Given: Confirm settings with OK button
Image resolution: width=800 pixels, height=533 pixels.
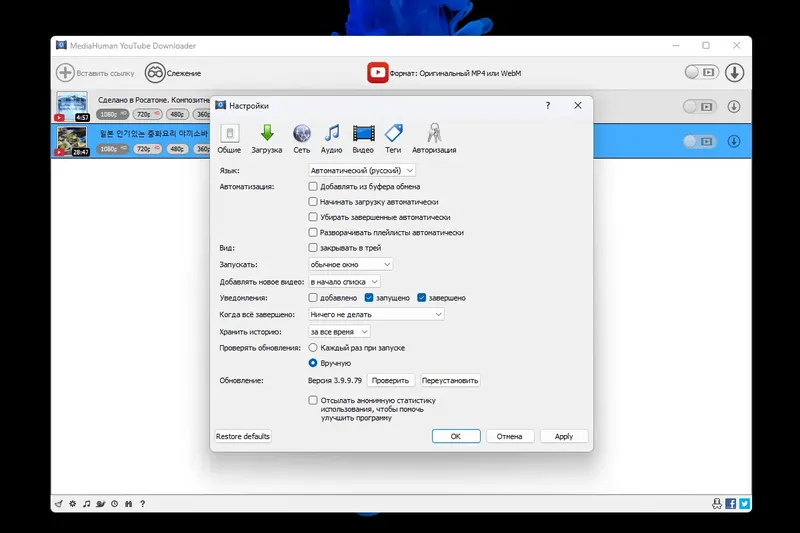Looking at the screenshot, I should point(456,436).
